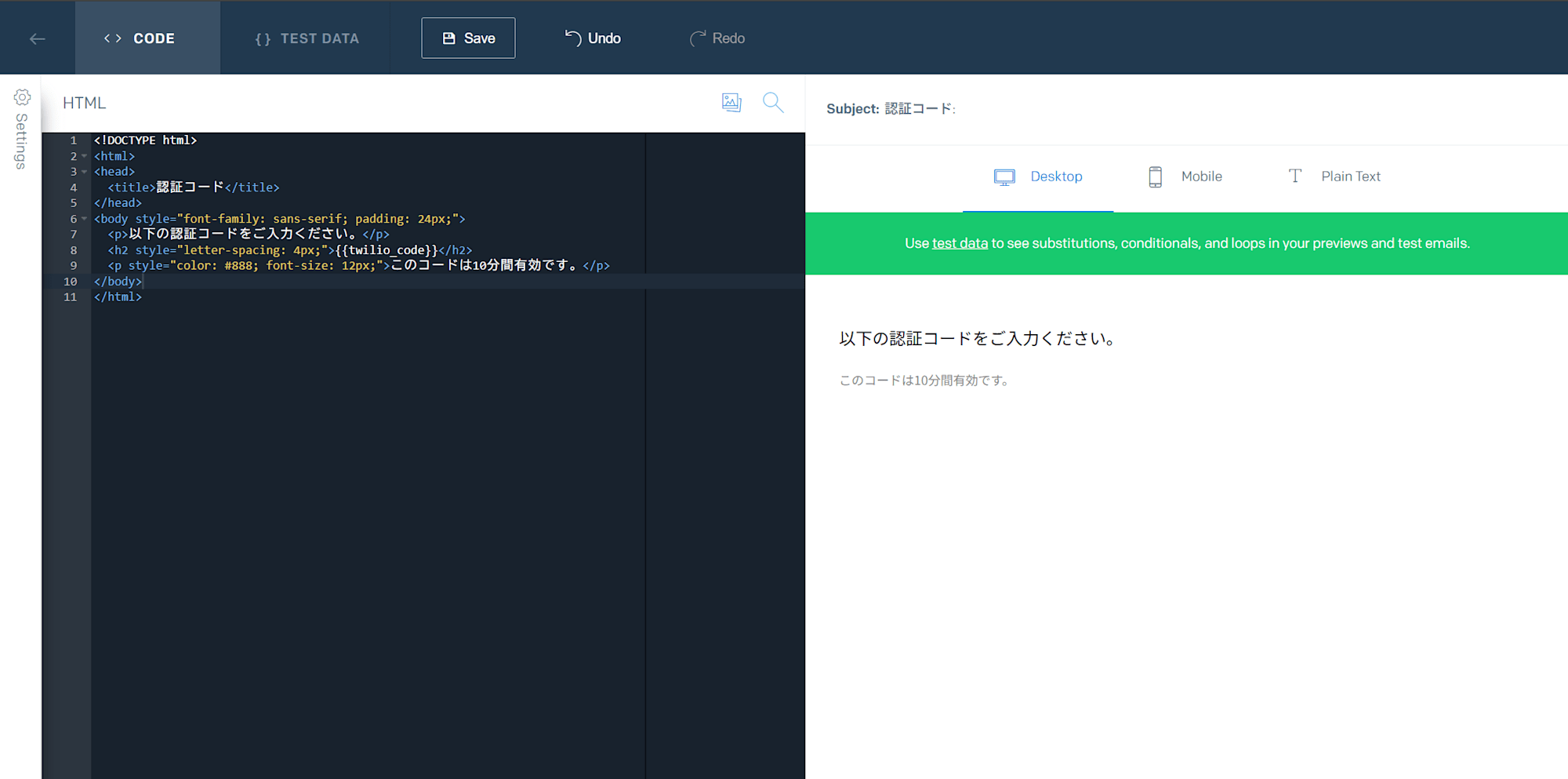Click the closing </html> line

(118, 297)
